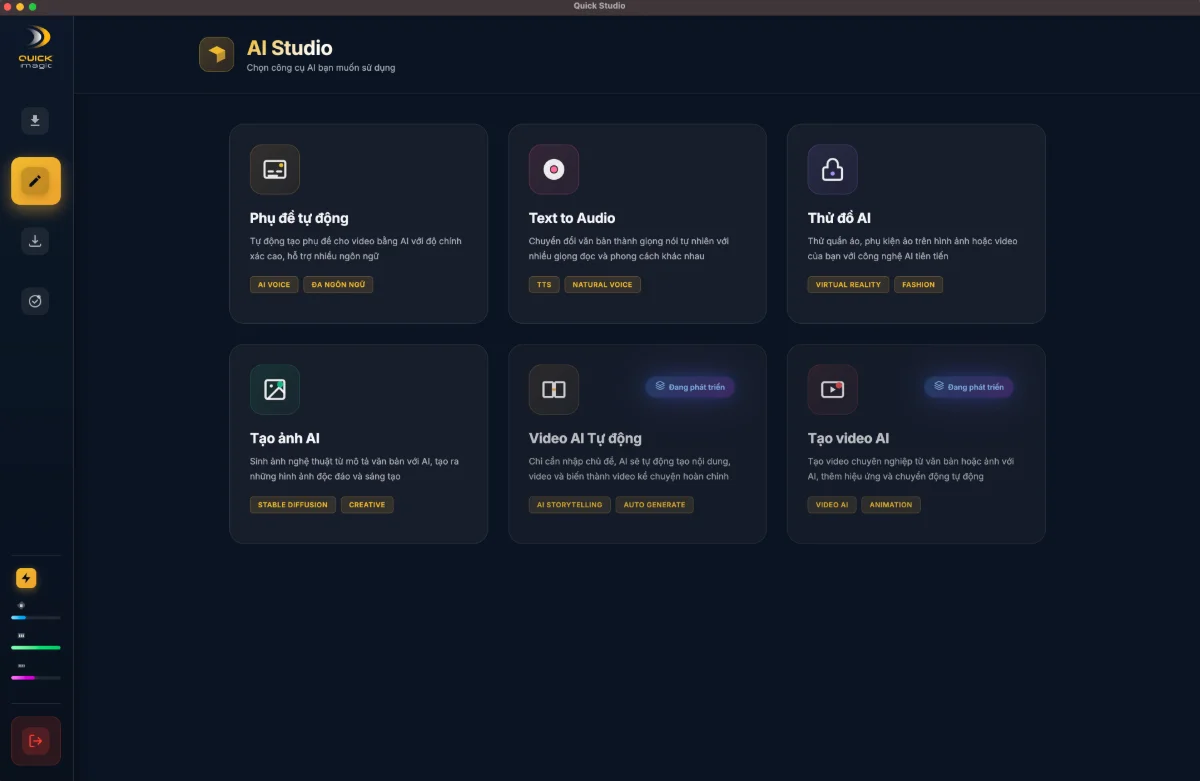Click the record icon on Text to Audio
The width and height of the screenshot is (1200, 781).
(x=553, y=169)
